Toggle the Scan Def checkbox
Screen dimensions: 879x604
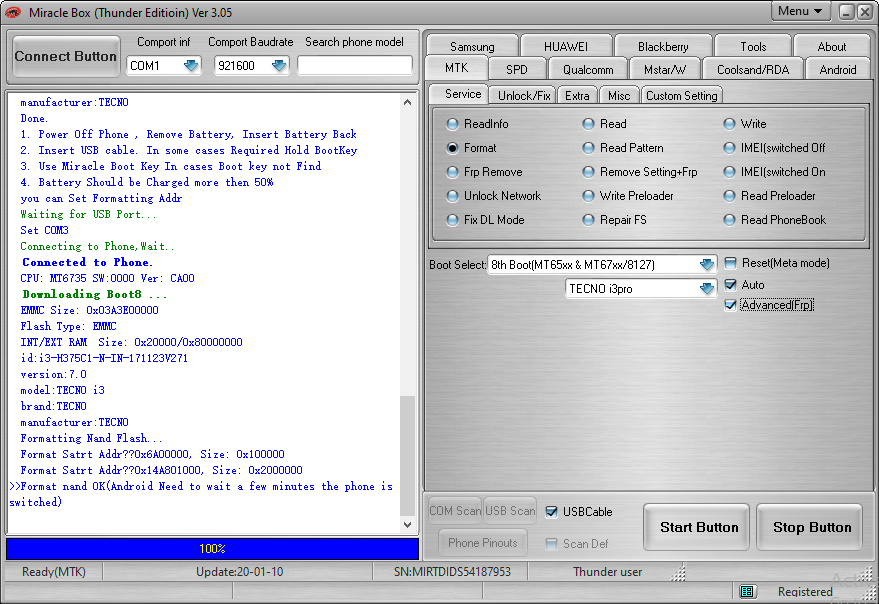552,543
